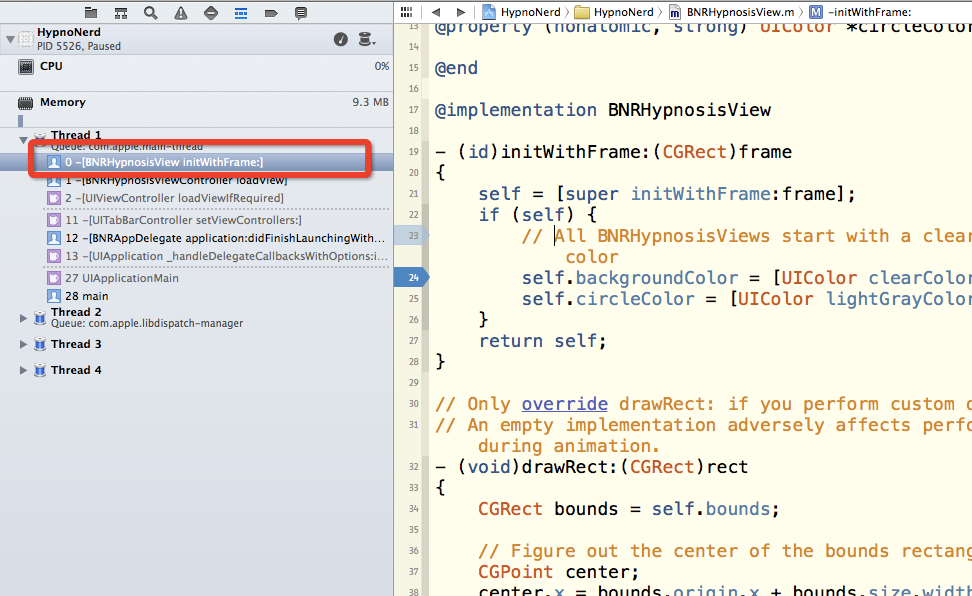
Task: Open the Test navigator diamond icon
Action: point(211,13)
